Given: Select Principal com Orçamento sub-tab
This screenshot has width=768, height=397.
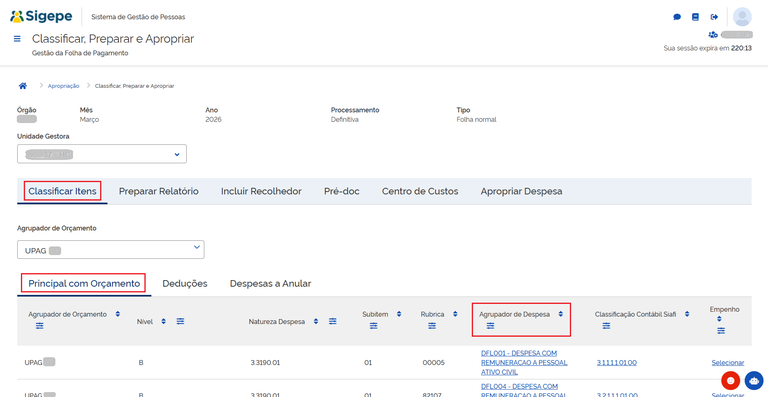Looking at the screenshot, I should click(84, 283).
